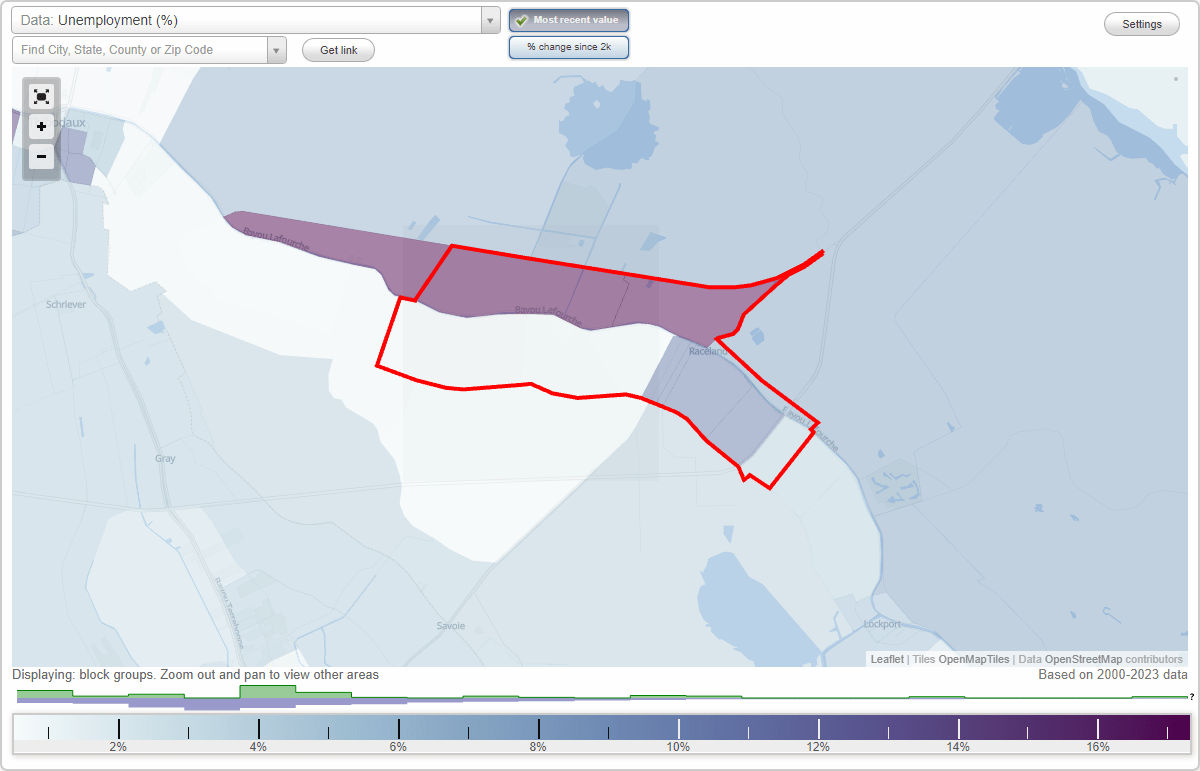This screenshot has width=1200, height=771.
Task: Click the 'Based on 2000-2023 data' text
Action: pyautogui.click(x=1113, y=675)
